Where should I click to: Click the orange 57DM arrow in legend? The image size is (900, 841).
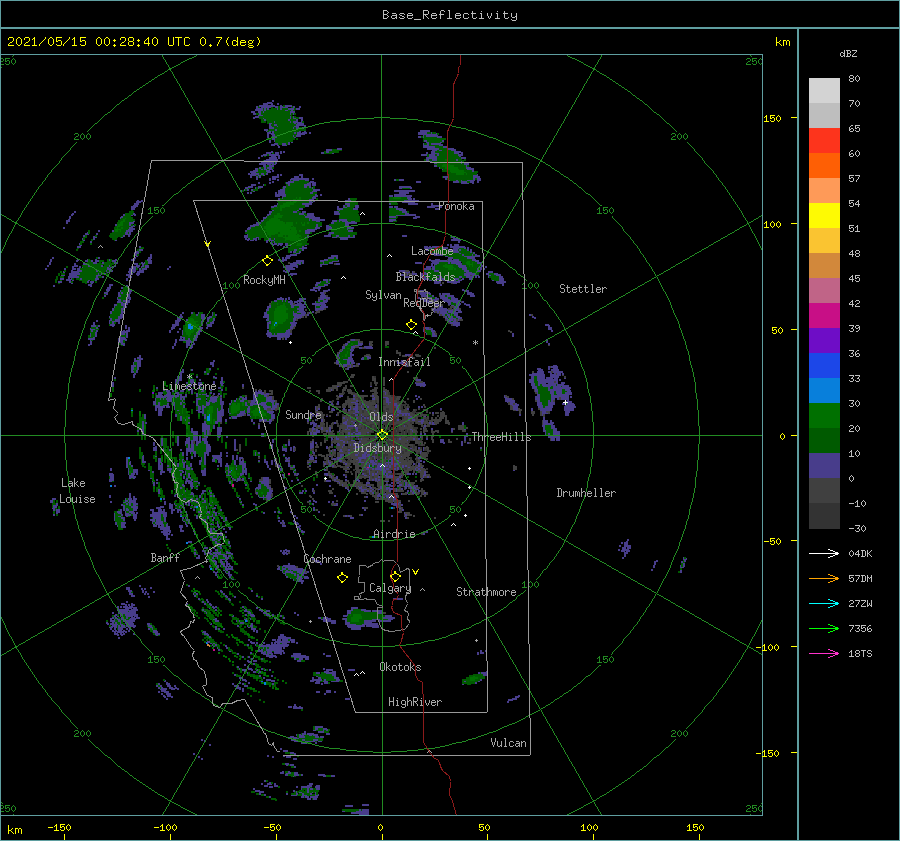[x=824, y=579]
